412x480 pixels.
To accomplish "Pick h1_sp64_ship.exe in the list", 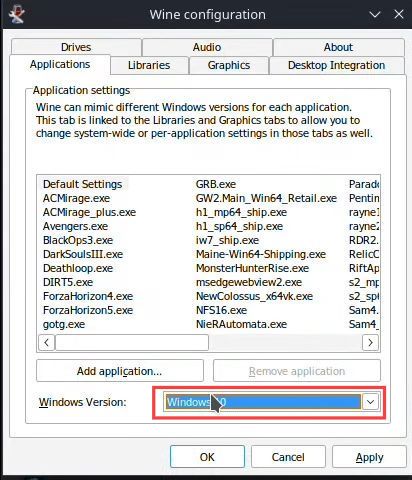I will coord(239,226).
